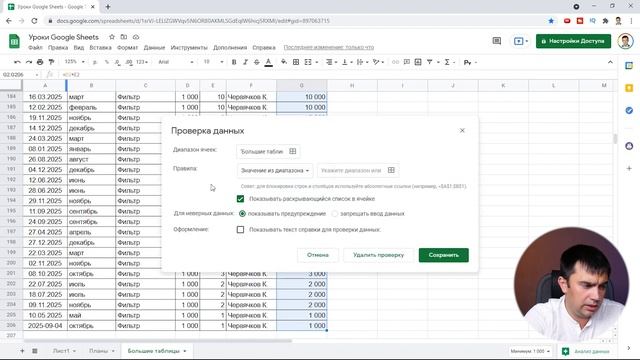
Task: Click the Redo icon in the toolbar
Action: tap(29, 62)
